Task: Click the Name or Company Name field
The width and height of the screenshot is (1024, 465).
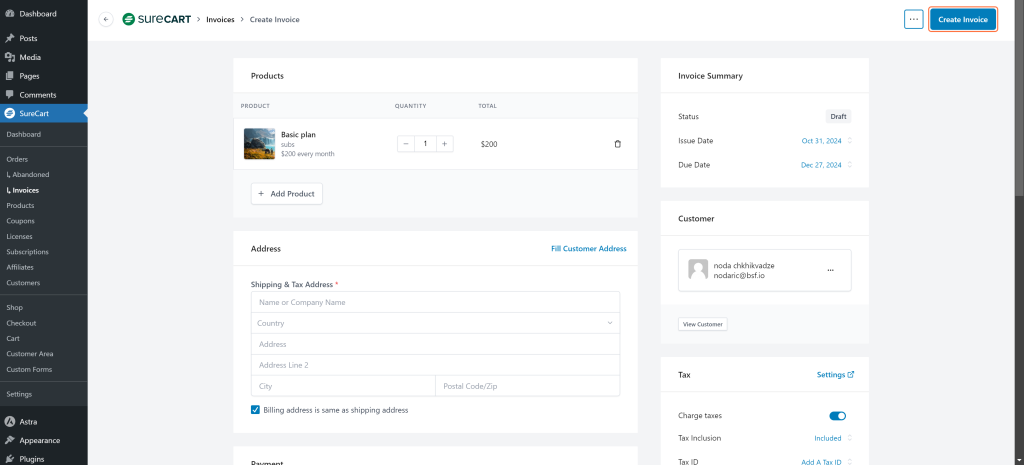Action: [435, 302]
